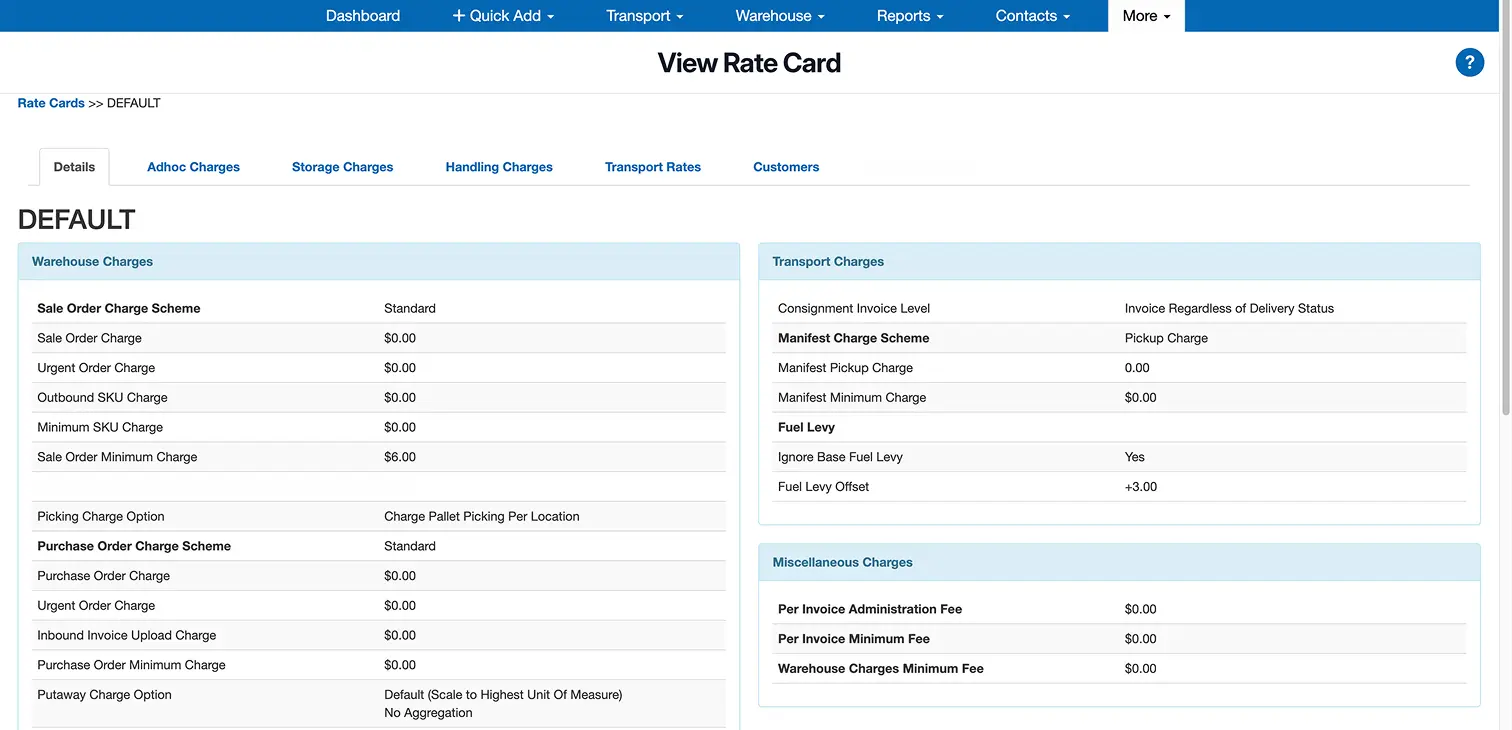
Task: Follow the Rate Cards breadcrumb link
Action: pyautogui.click(x=51, y=103)
